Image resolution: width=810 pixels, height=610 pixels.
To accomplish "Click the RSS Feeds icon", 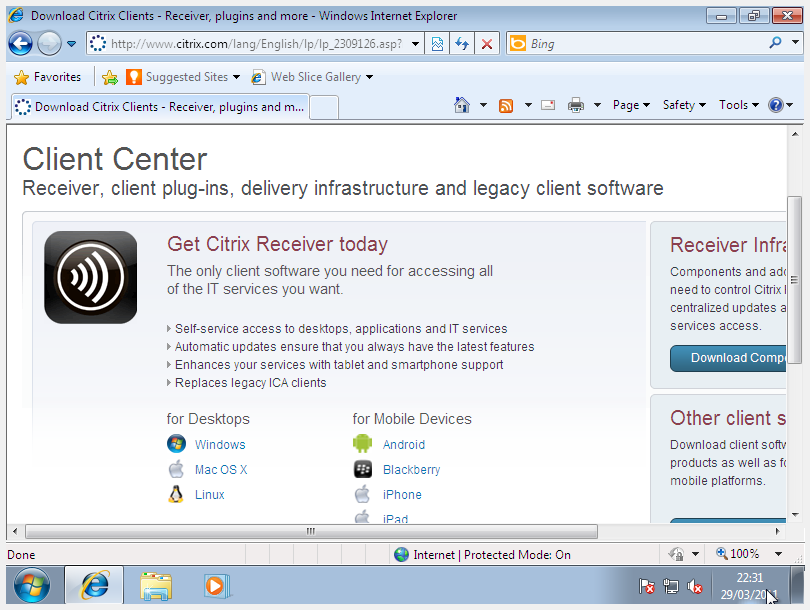I will 506,105.
